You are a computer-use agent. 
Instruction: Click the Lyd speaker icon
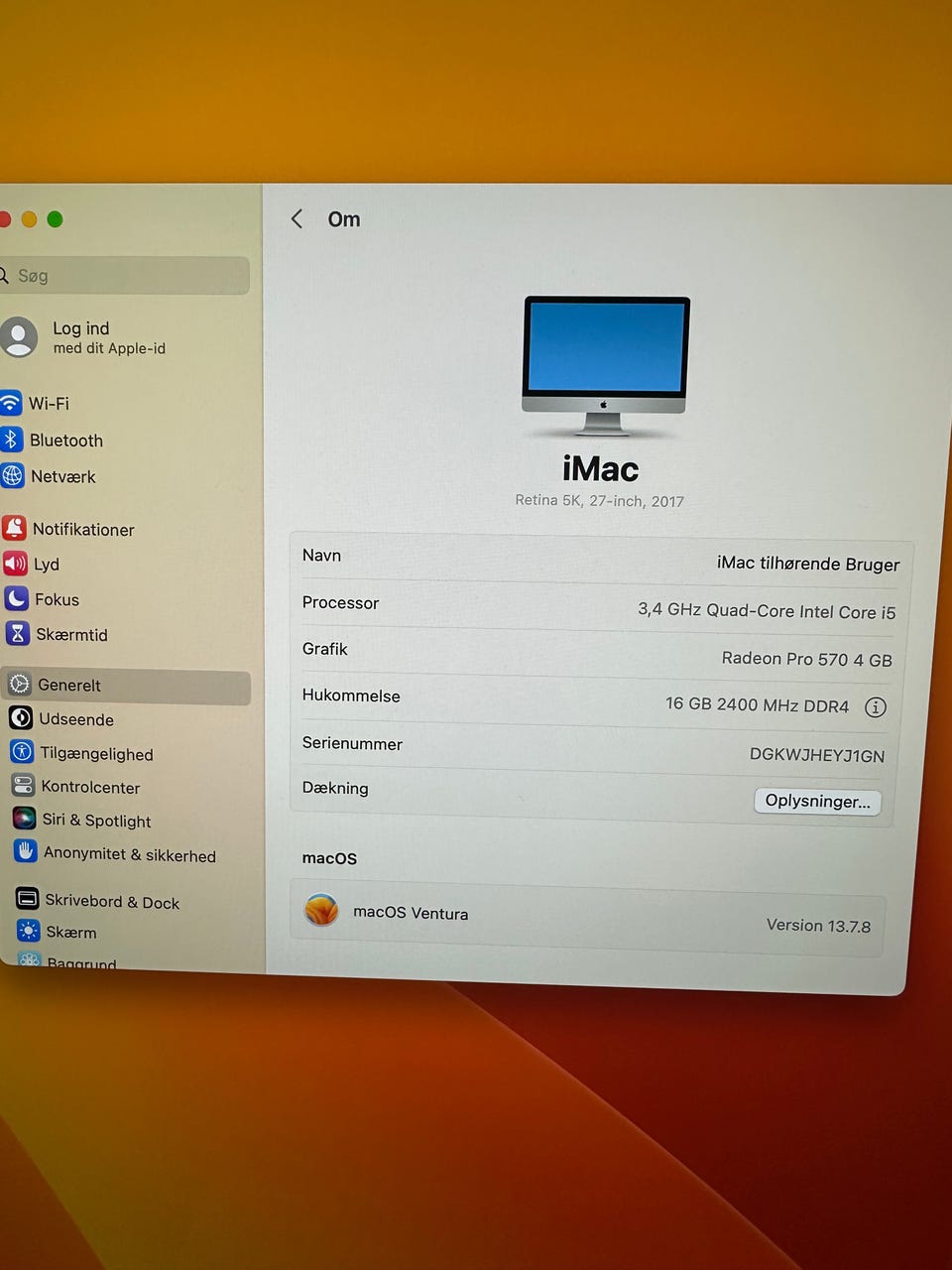[x=15, y=564]
